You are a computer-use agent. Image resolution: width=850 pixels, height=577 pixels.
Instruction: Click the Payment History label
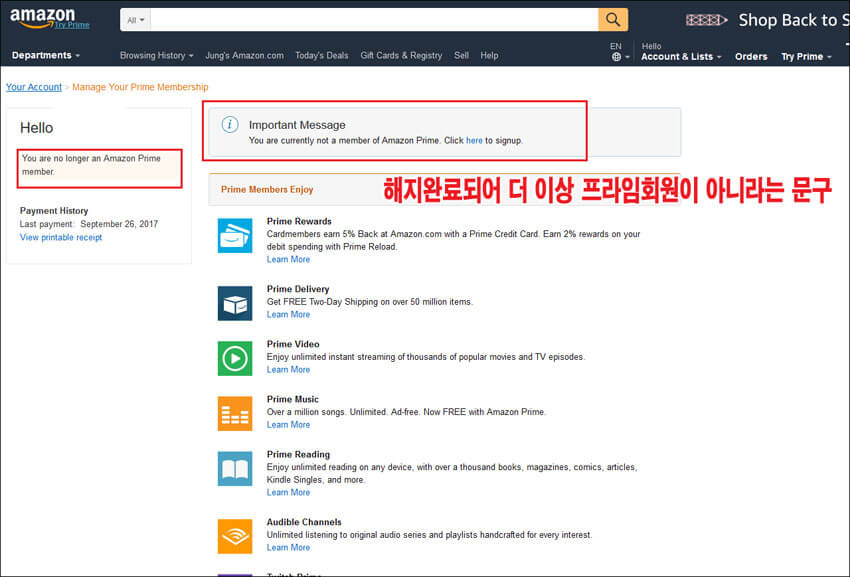click(x=54, y=211)
